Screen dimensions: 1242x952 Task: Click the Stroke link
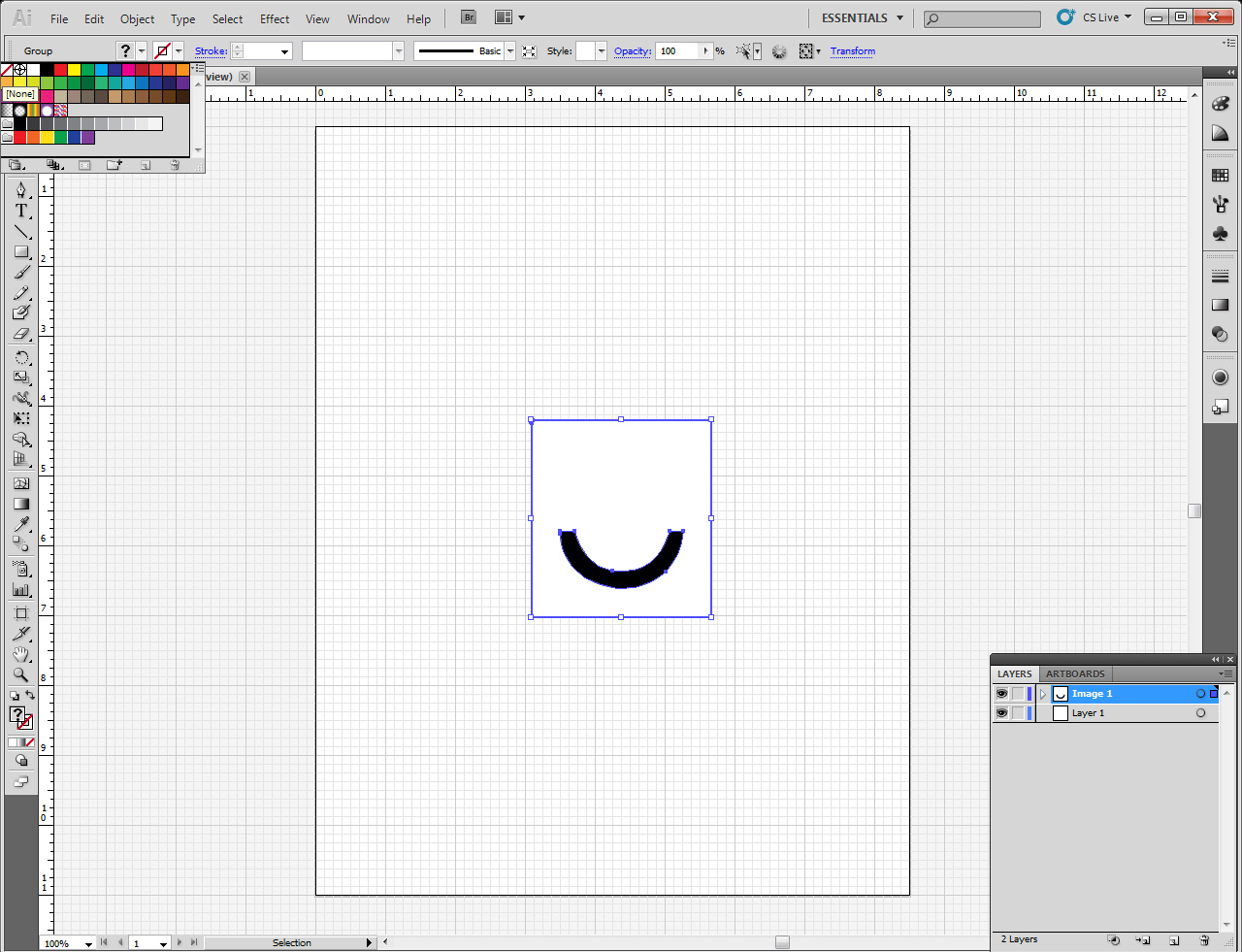click(x=212, y=51)
